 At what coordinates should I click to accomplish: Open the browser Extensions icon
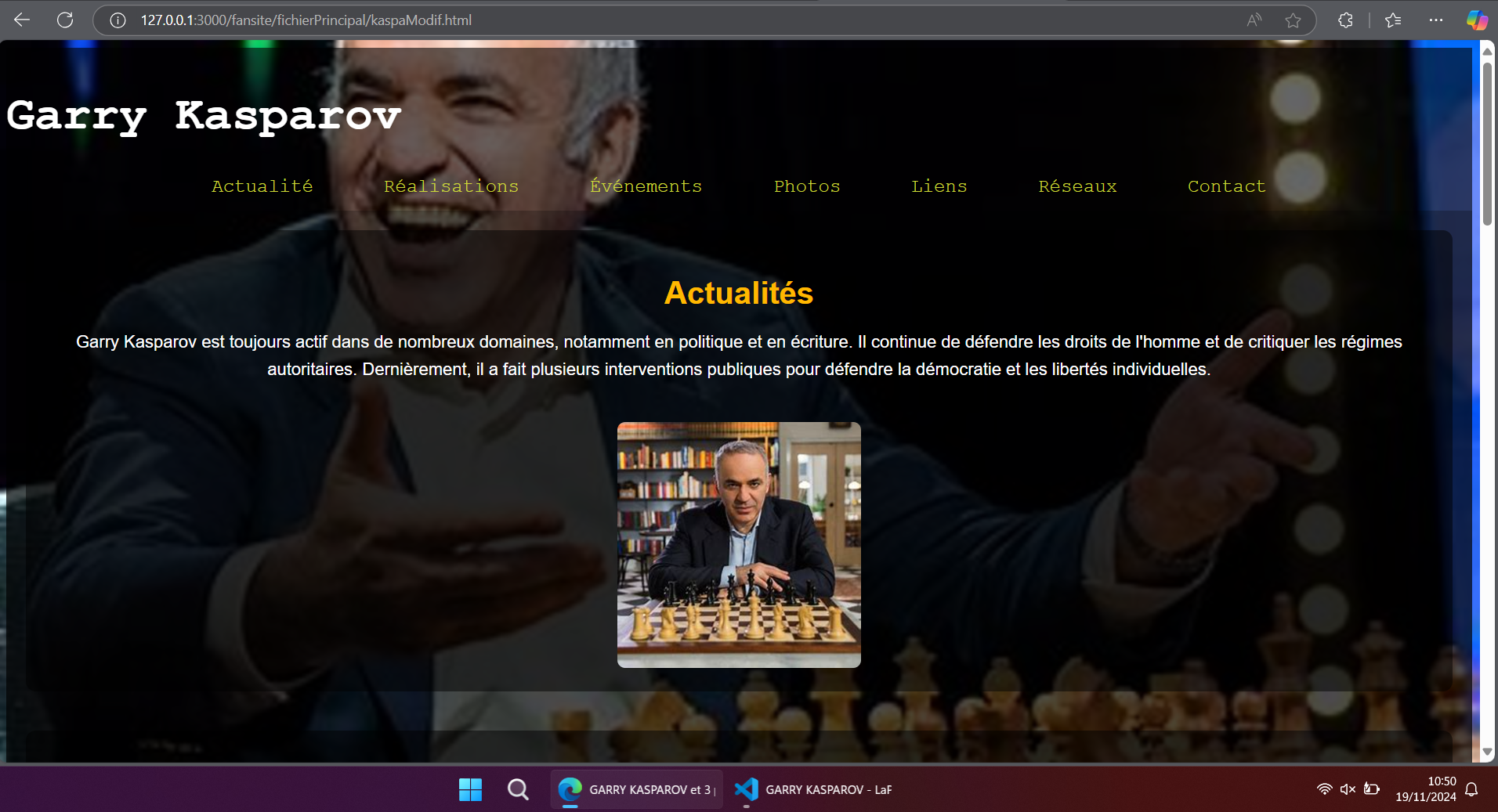tap(1345, 20)
